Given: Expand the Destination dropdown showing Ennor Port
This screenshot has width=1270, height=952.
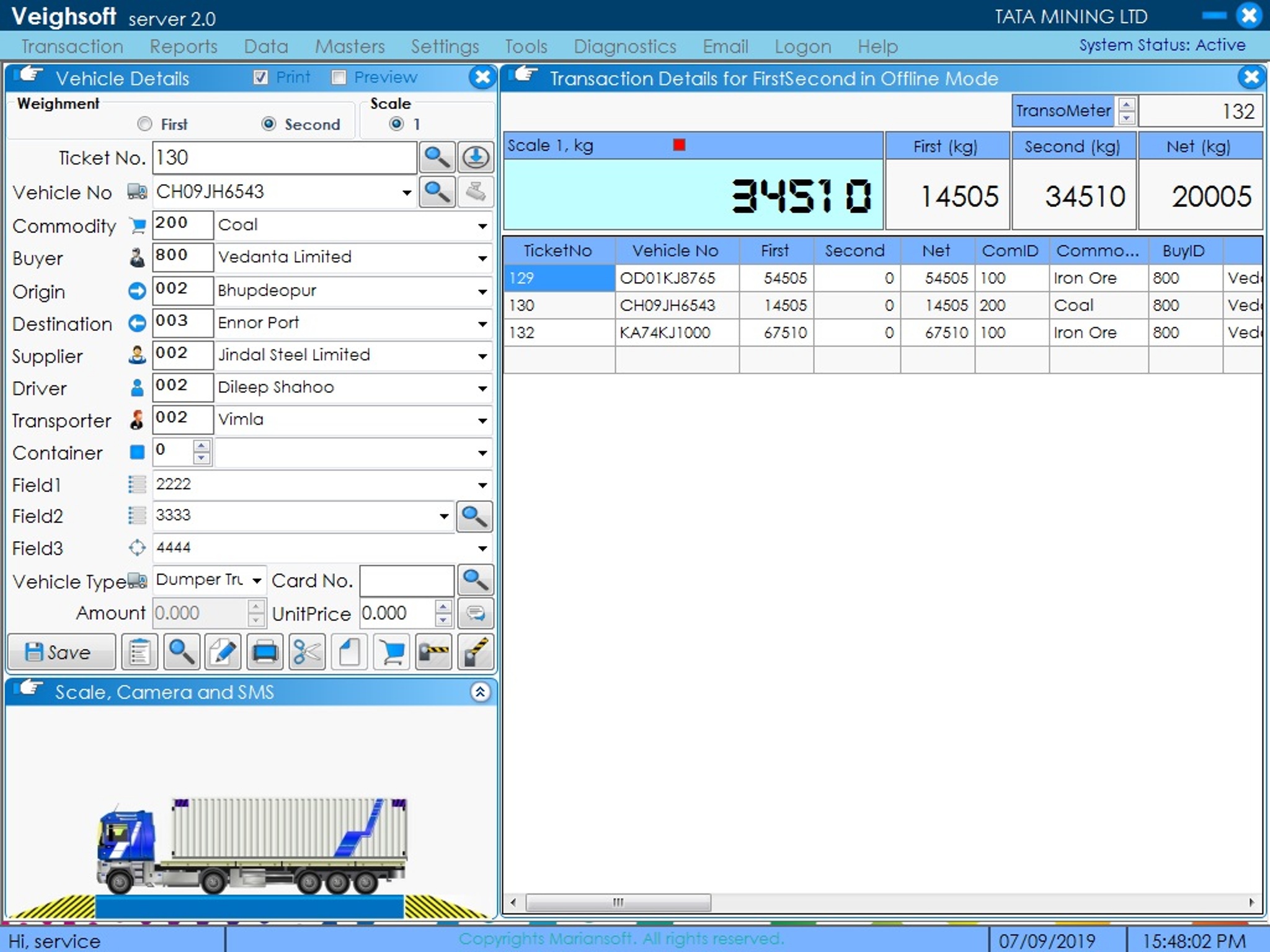Looking at the screenshot, I should 482,324.
